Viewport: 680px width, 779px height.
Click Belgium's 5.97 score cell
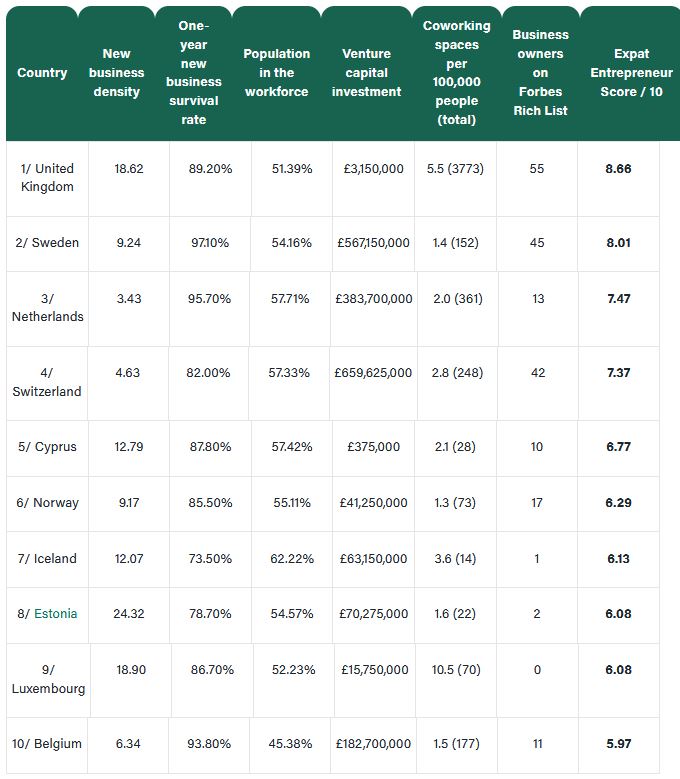618,745
